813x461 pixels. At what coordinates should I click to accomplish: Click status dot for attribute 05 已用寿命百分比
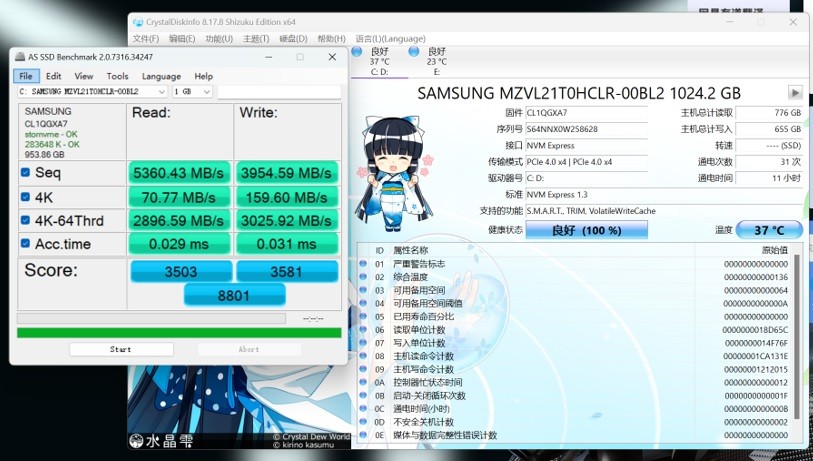363,316
